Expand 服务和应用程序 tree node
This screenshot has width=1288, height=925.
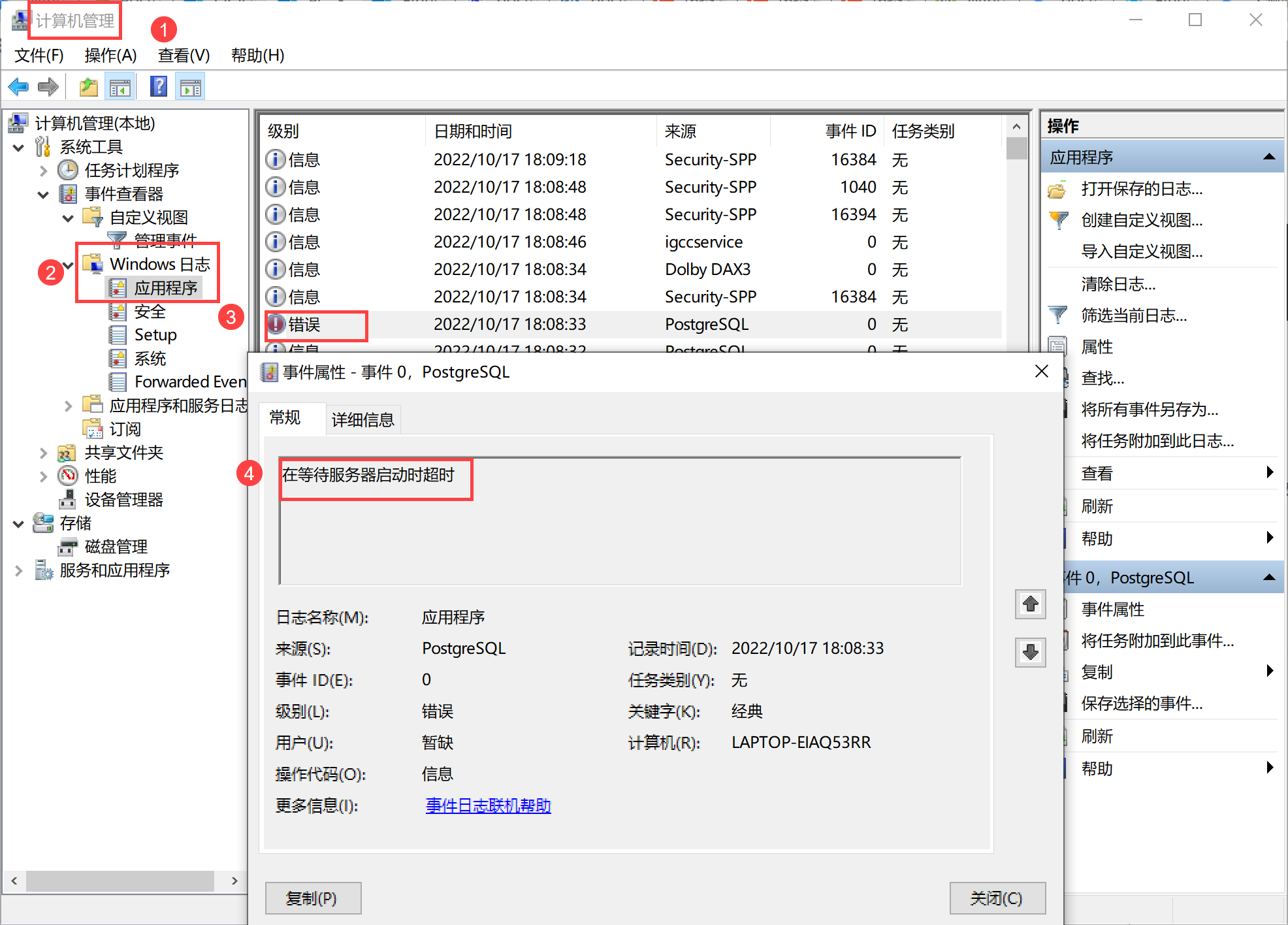pyautogui.click(x=19, y=570)
